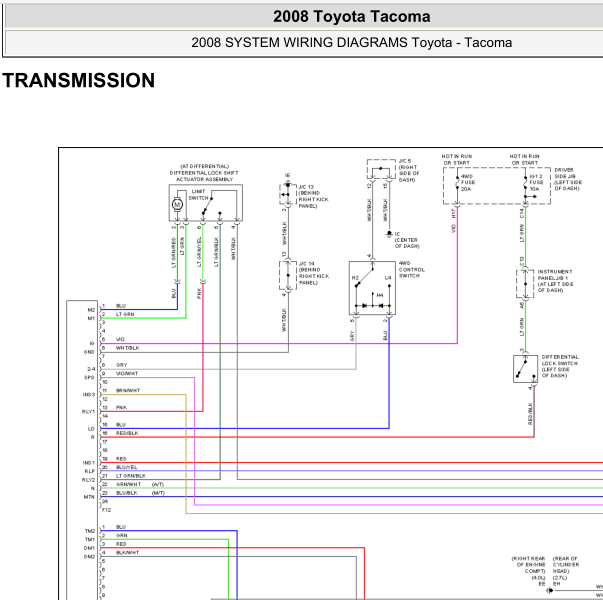Select the DM2 terminal label
The height and width of the screenshot is (600, 603).
pyautogui.click(x=90, y=557)
